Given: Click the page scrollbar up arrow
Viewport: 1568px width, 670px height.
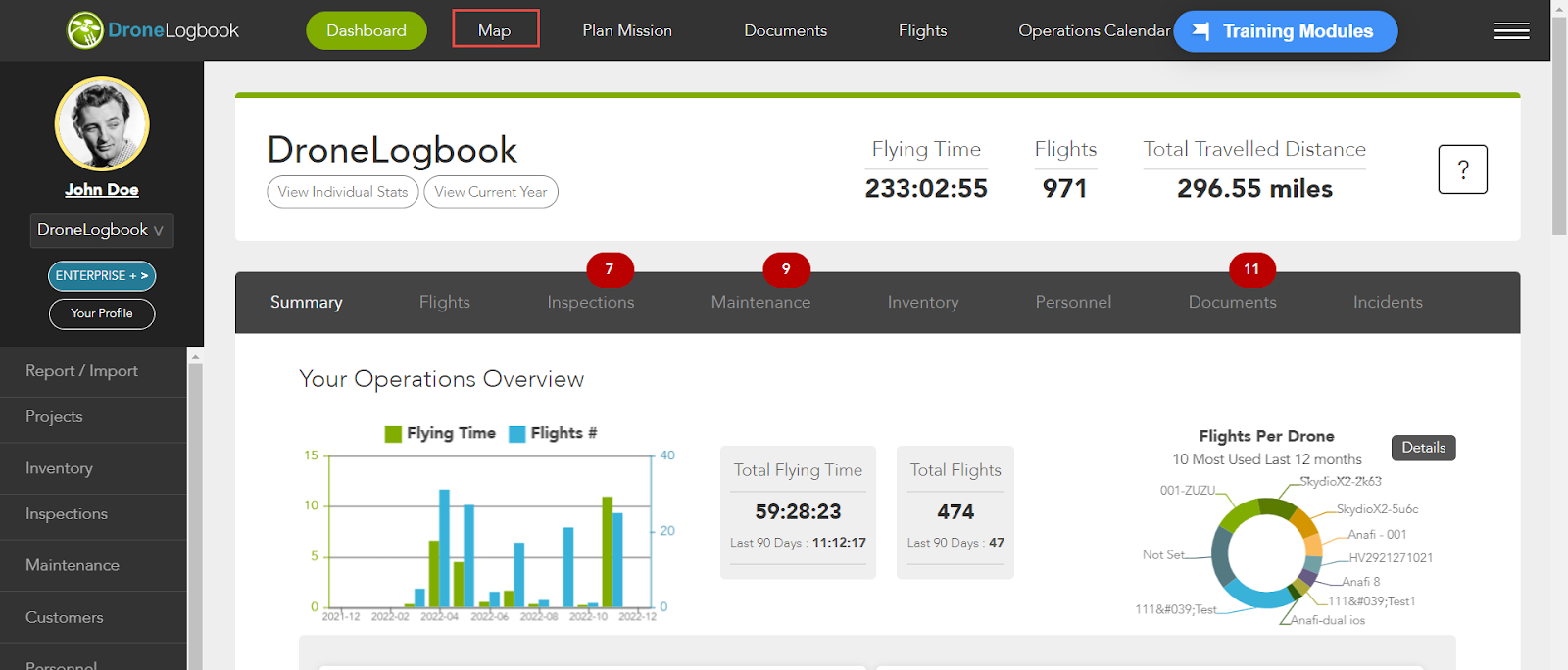Looking at the screenshot, I should click(1559, 8).
